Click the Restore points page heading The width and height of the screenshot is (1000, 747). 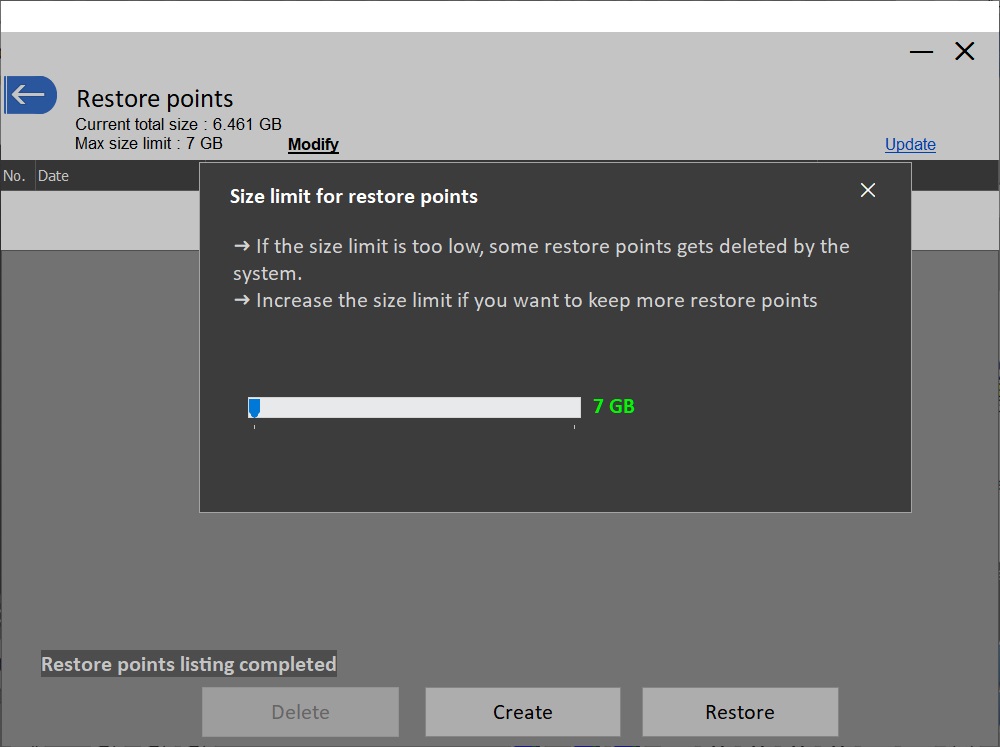155,99
